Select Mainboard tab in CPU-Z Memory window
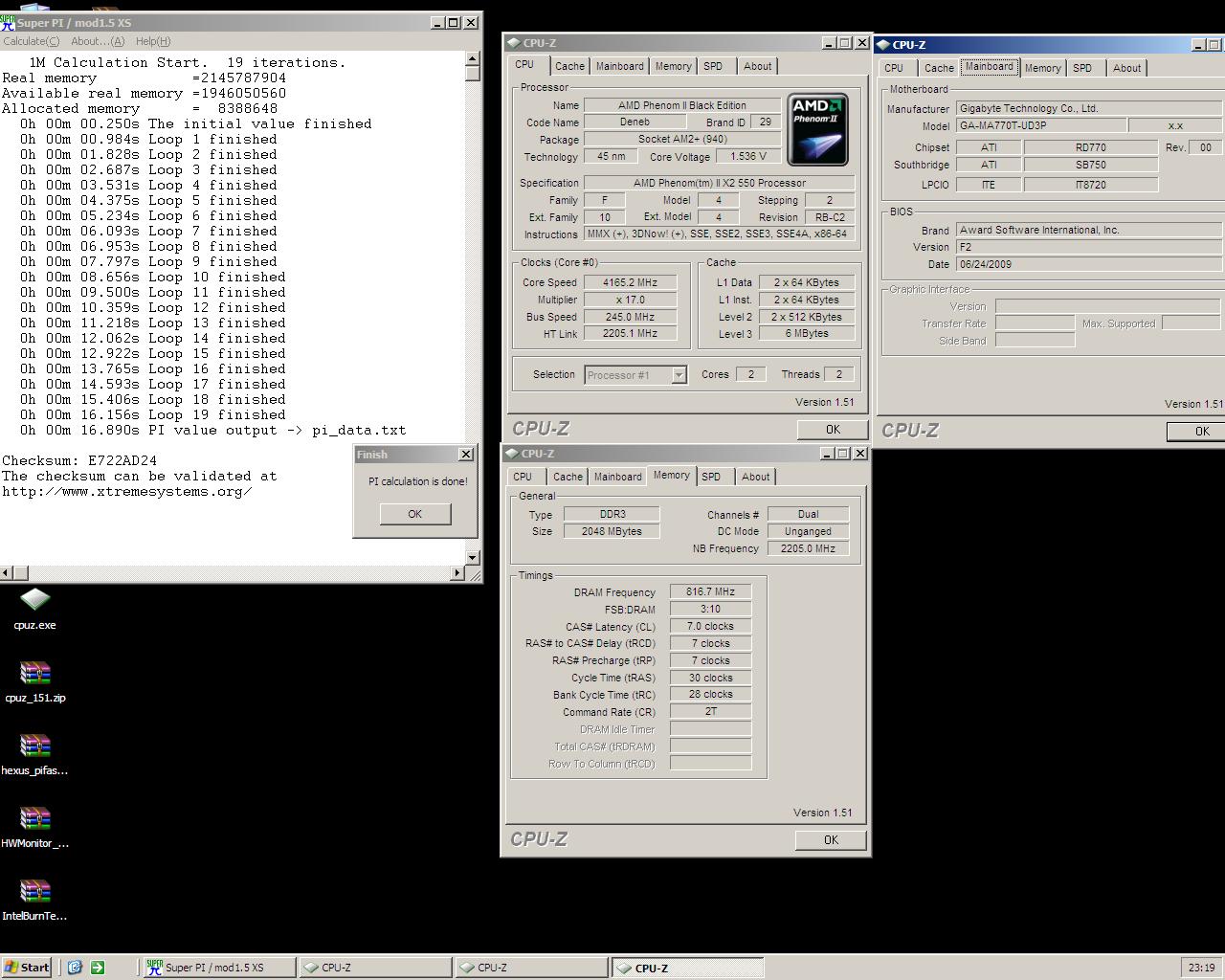This screenshot has width=1225, height=980. 618,477
